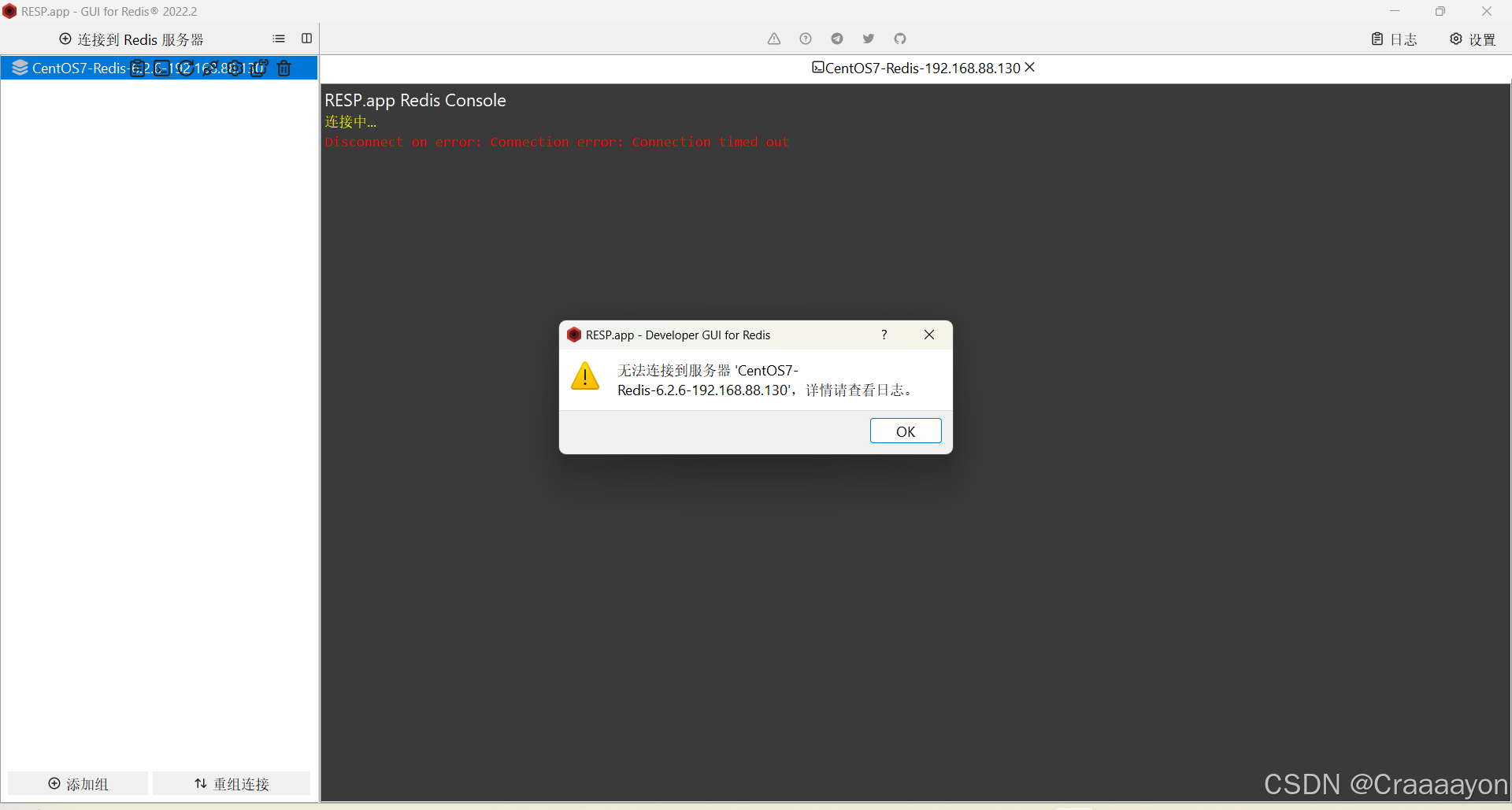Open server info clipboard icon on connection row
The image size is (1512, 810).
tap(137, 68)
